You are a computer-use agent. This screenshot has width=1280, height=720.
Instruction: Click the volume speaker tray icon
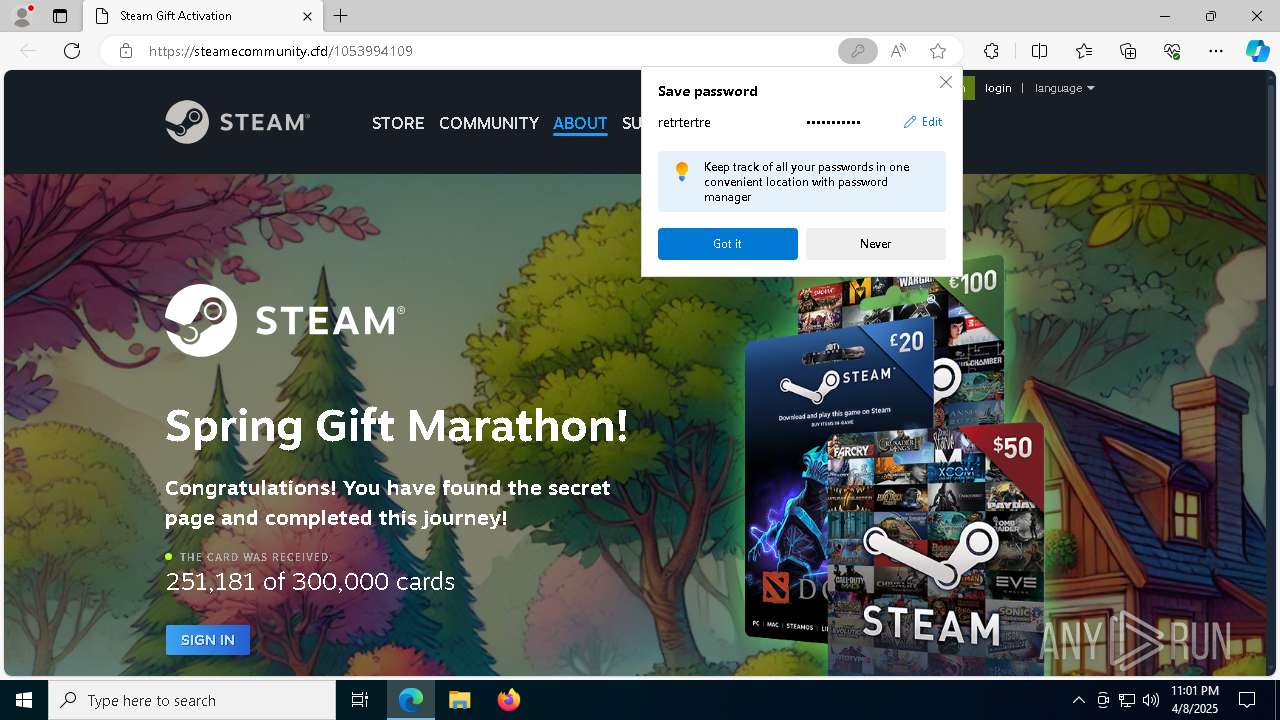pyautogui.click(x=1151, y=700)
